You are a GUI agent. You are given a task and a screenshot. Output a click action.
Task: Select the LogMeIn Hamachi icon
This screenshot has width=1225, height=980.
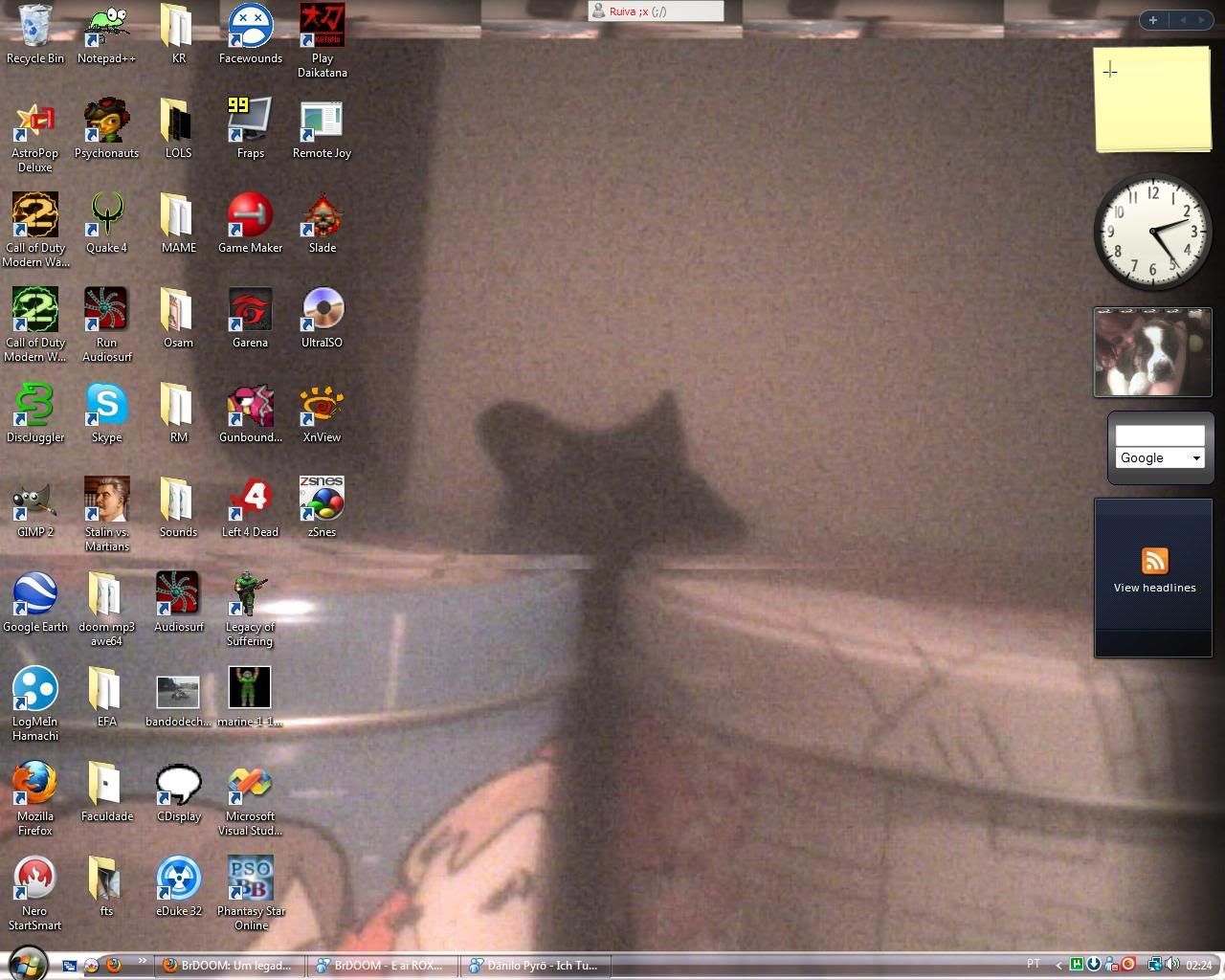coord(35,703)
